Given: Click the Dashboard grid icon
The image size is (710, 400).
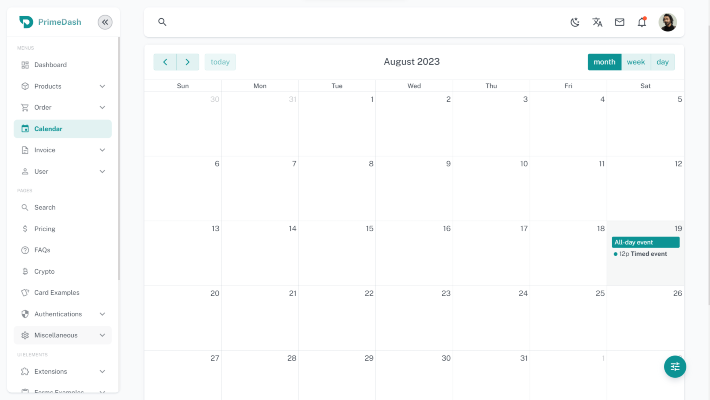Looking at the screenshot, I should 25,65.
